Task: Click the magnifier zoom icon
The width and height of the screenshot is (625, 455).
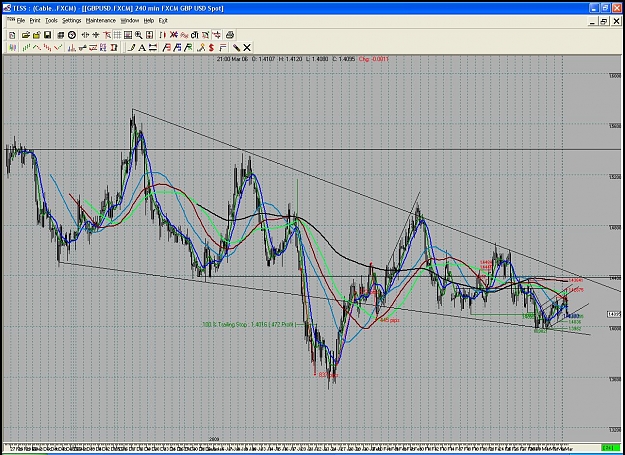Action: click(138, 35)
